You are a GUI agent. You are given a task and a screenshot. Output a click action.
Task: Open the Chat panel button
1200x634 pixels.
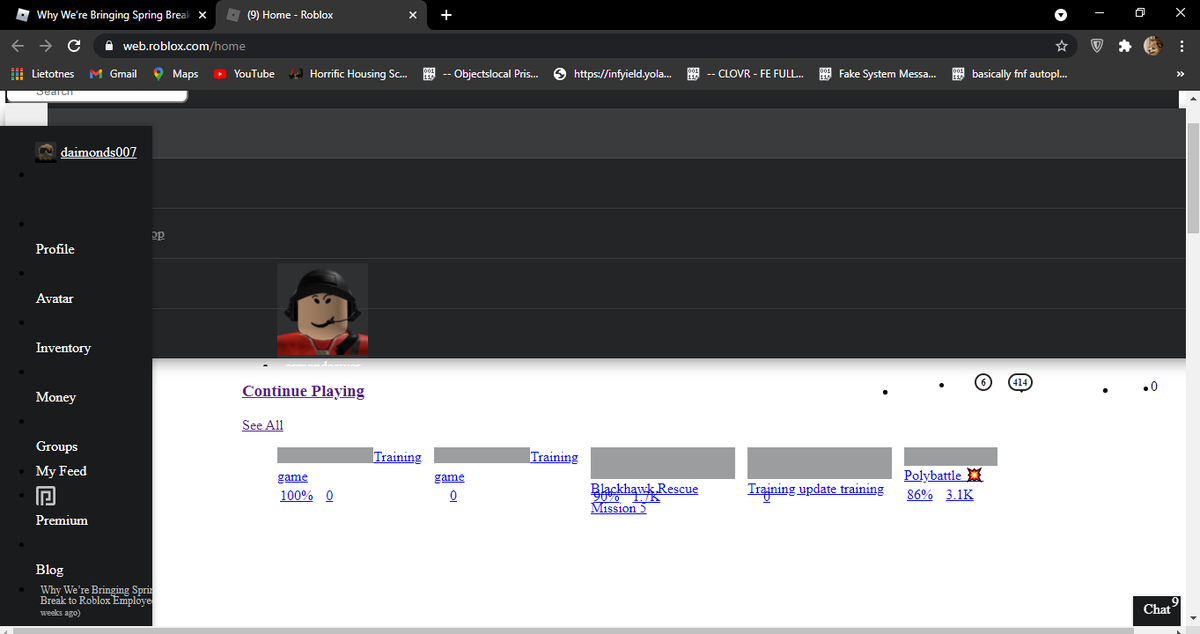(x=1157, y=609)
